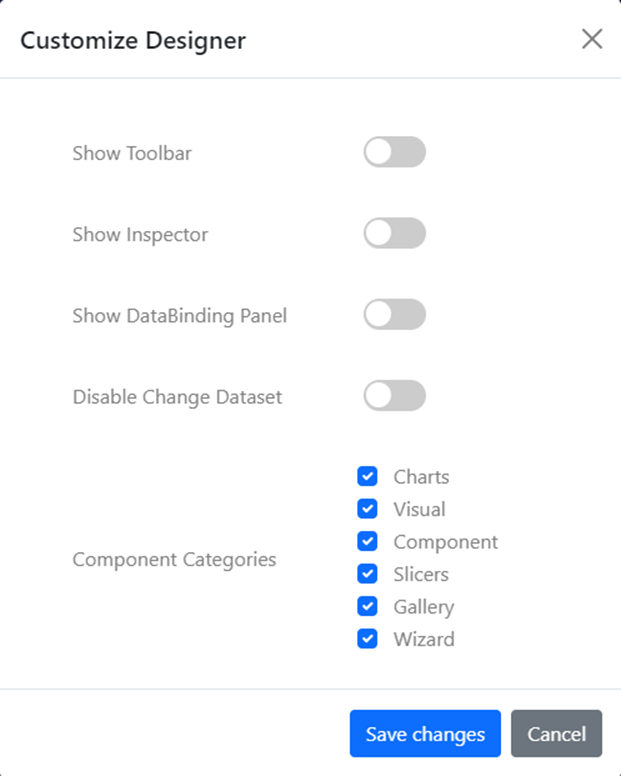Deselect the Component category checkbox

(367, 542)
